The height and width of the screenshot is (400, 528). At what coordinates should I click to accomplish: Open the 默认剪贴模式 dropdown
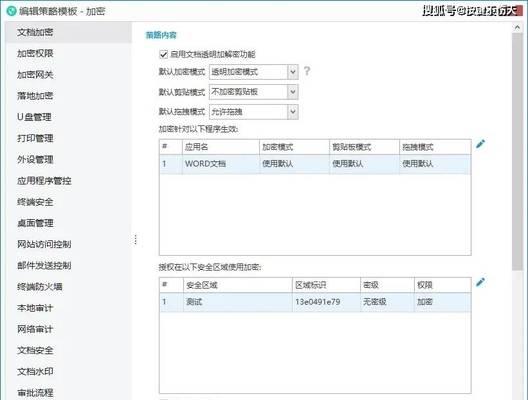pyautogui.click(x=254, y=92)
